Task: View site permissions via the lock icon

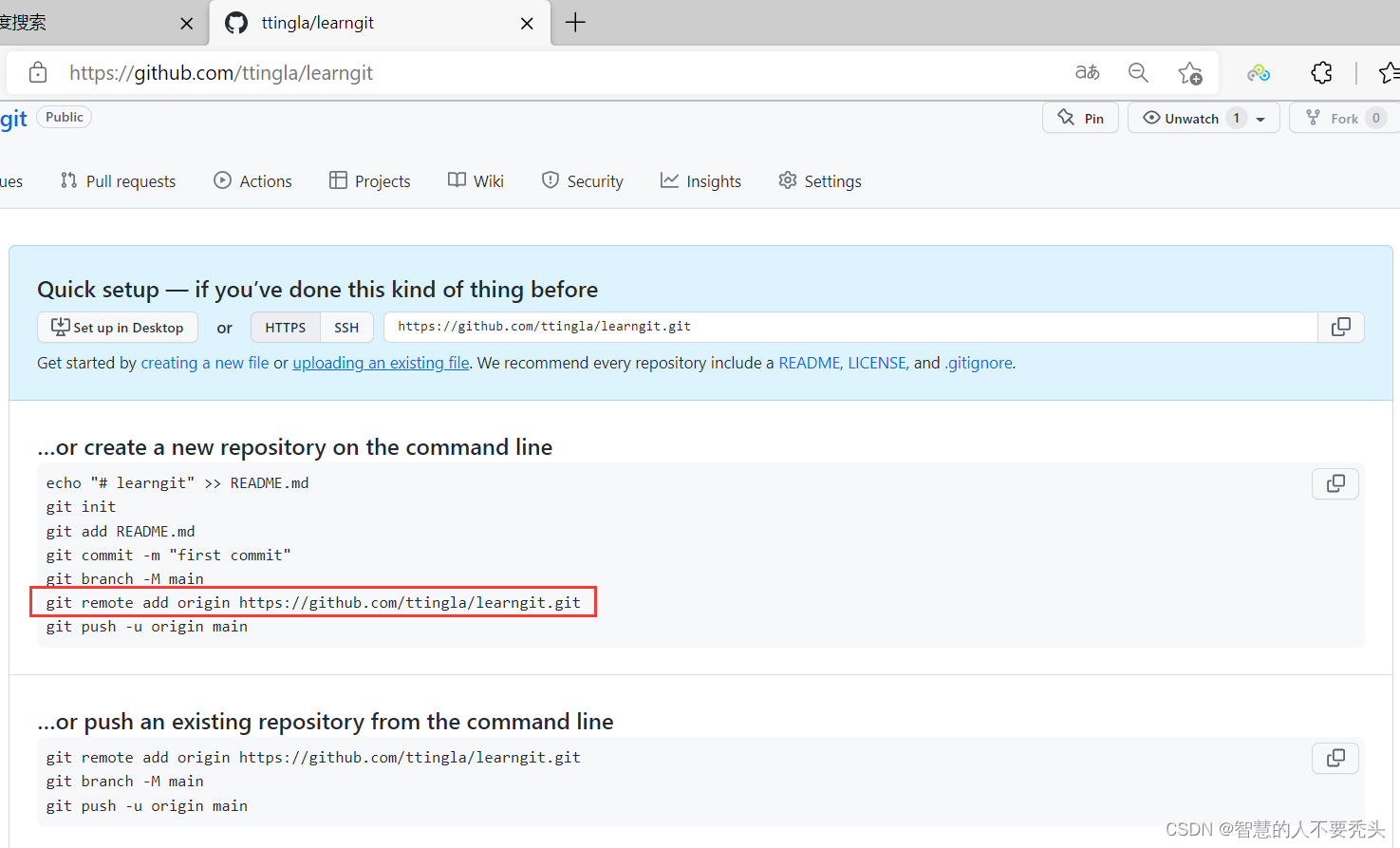Action: 37,72
